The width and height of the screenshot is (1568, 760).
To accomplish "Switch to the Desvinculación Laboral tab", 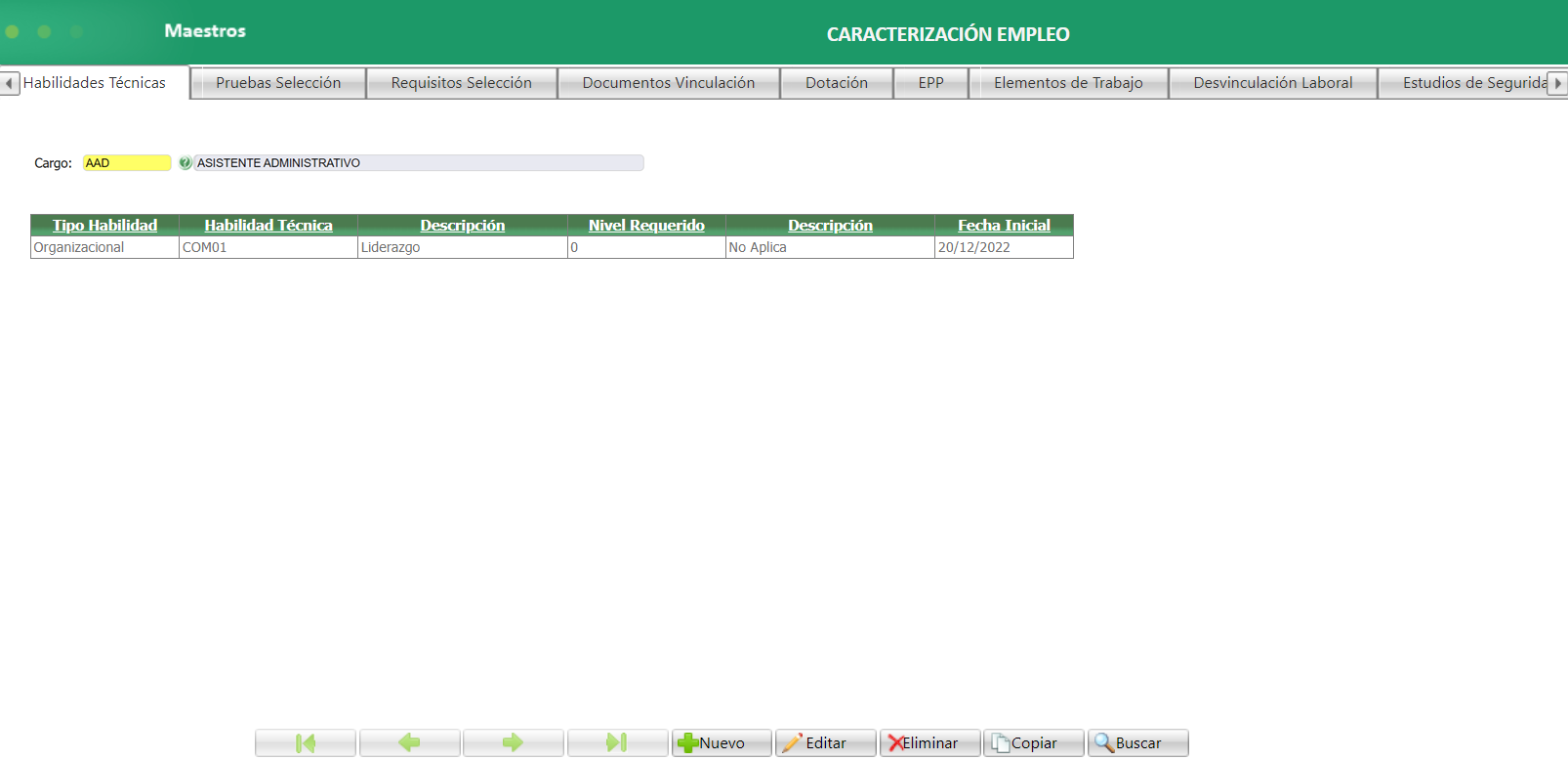I will click(x=1273, y=83).
